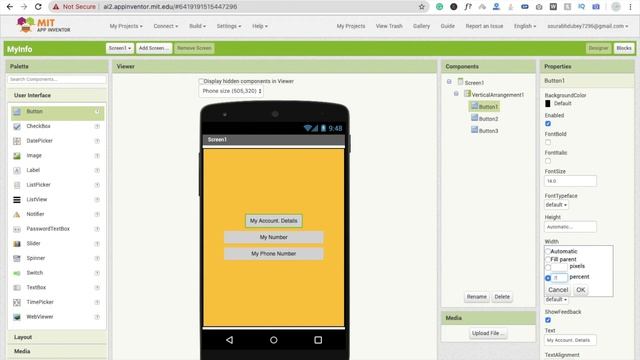Enable the FontBold checkbox
Screen dimensions: 640x360
(548, 142)
